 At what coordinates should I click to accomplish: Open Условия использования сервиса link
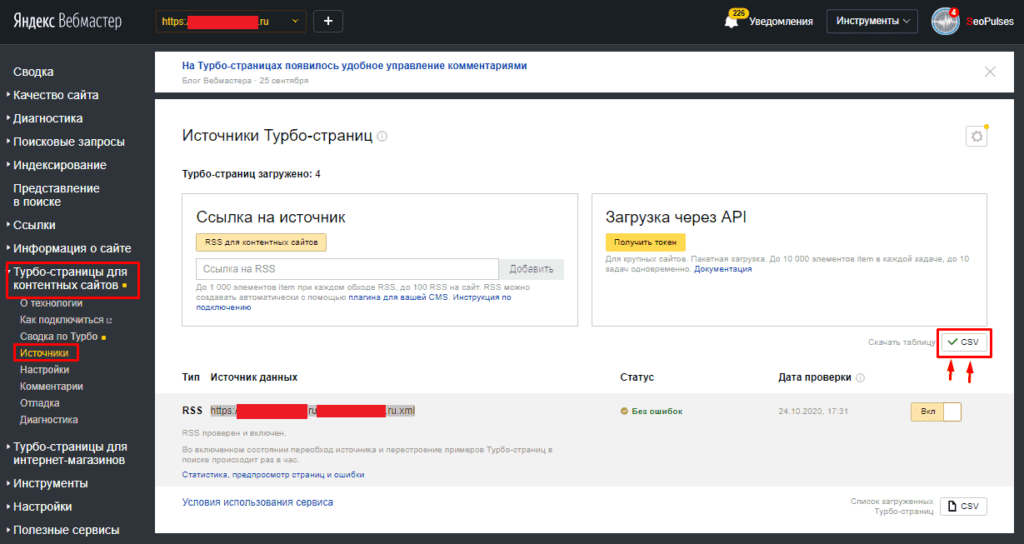257,502
